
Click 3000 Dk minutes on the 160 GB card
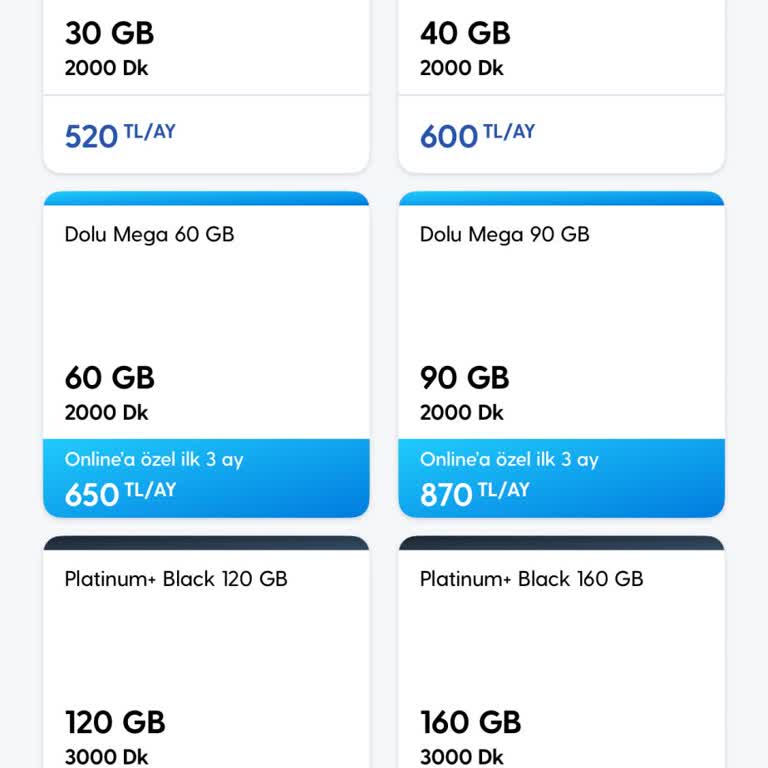pyautogui.click(x=461, y=757)
